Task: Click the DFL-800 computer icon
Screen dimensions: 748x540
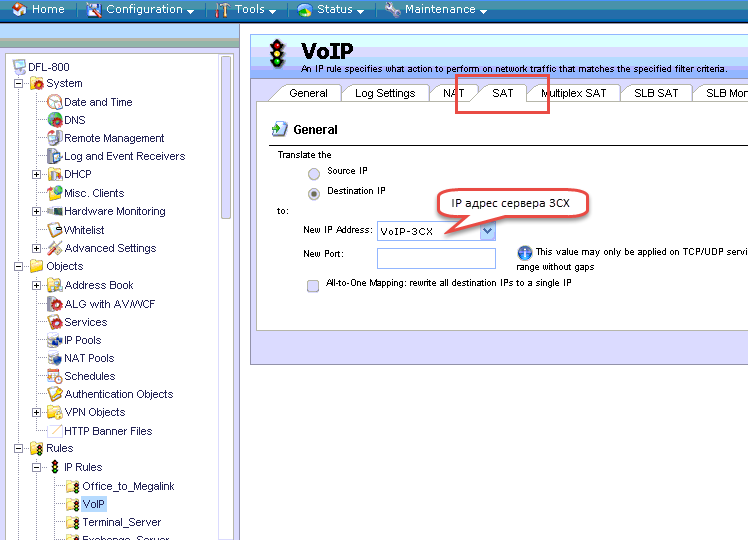Action: click(20, 67)
